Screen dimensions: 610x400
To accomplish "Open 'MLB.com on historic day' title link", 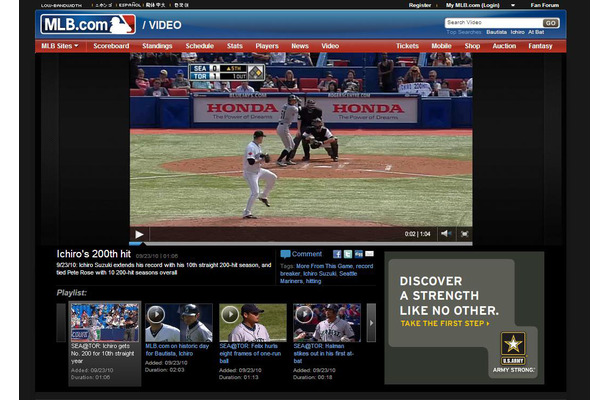I will (x=177, y=350).
